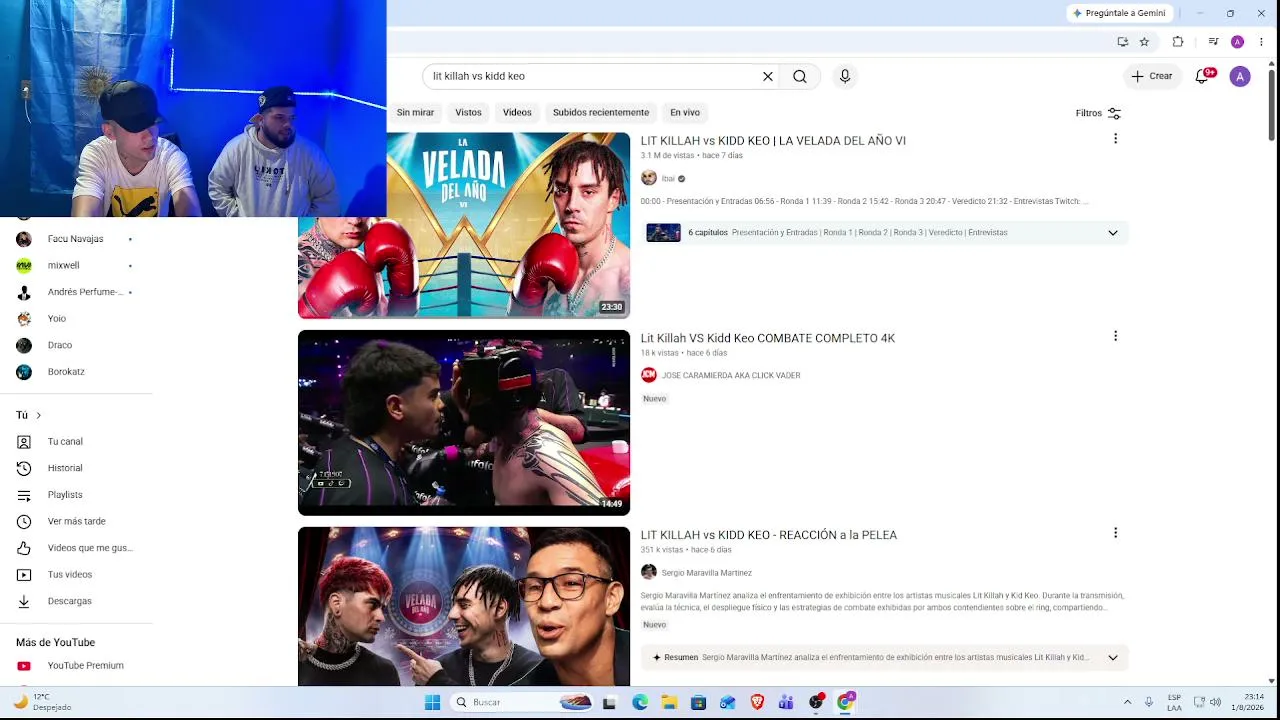Open options for the LA VELADA DEL AÑO VI video
1280x720 pixels.
click(1115, 139)
